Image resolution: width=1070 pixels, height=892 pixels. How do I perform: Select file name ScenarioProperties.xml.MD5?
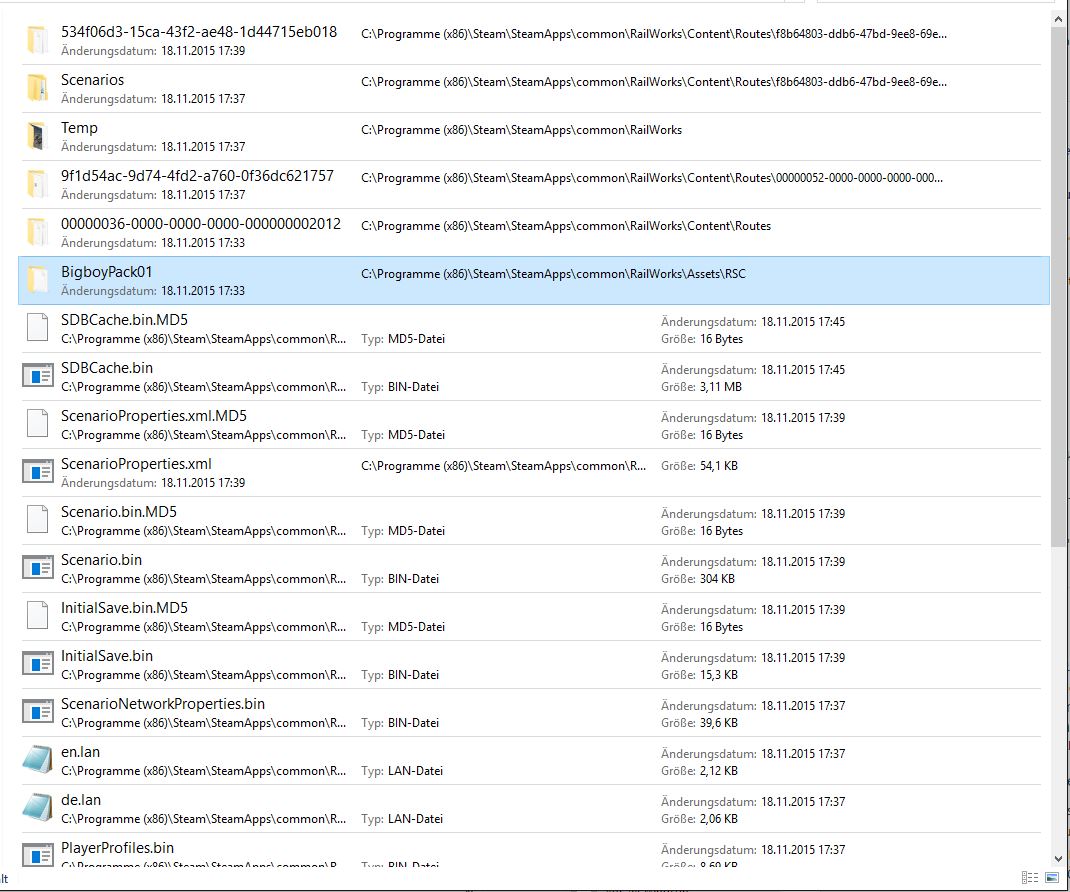click(154, 416)
